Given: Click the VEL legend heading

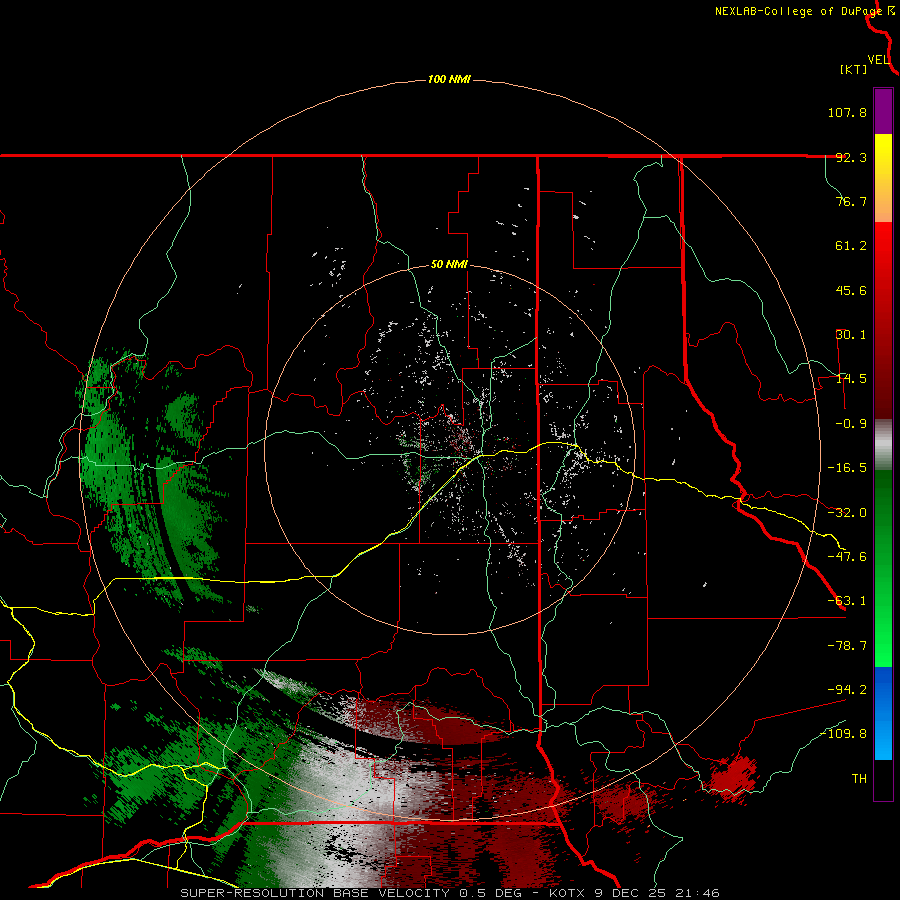Looking at the screenshot, I should coord(878,60).
